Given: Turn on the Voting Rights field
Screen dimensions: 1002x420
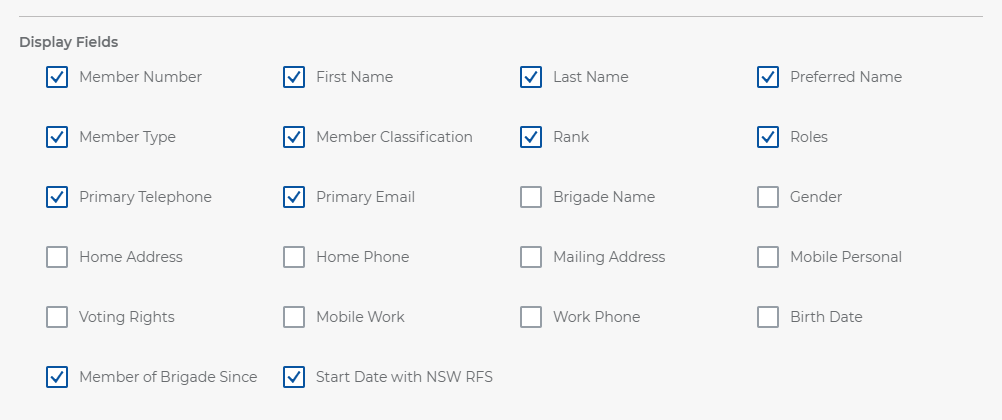Looking at the screenshot, I should click(x=57, y=317).
